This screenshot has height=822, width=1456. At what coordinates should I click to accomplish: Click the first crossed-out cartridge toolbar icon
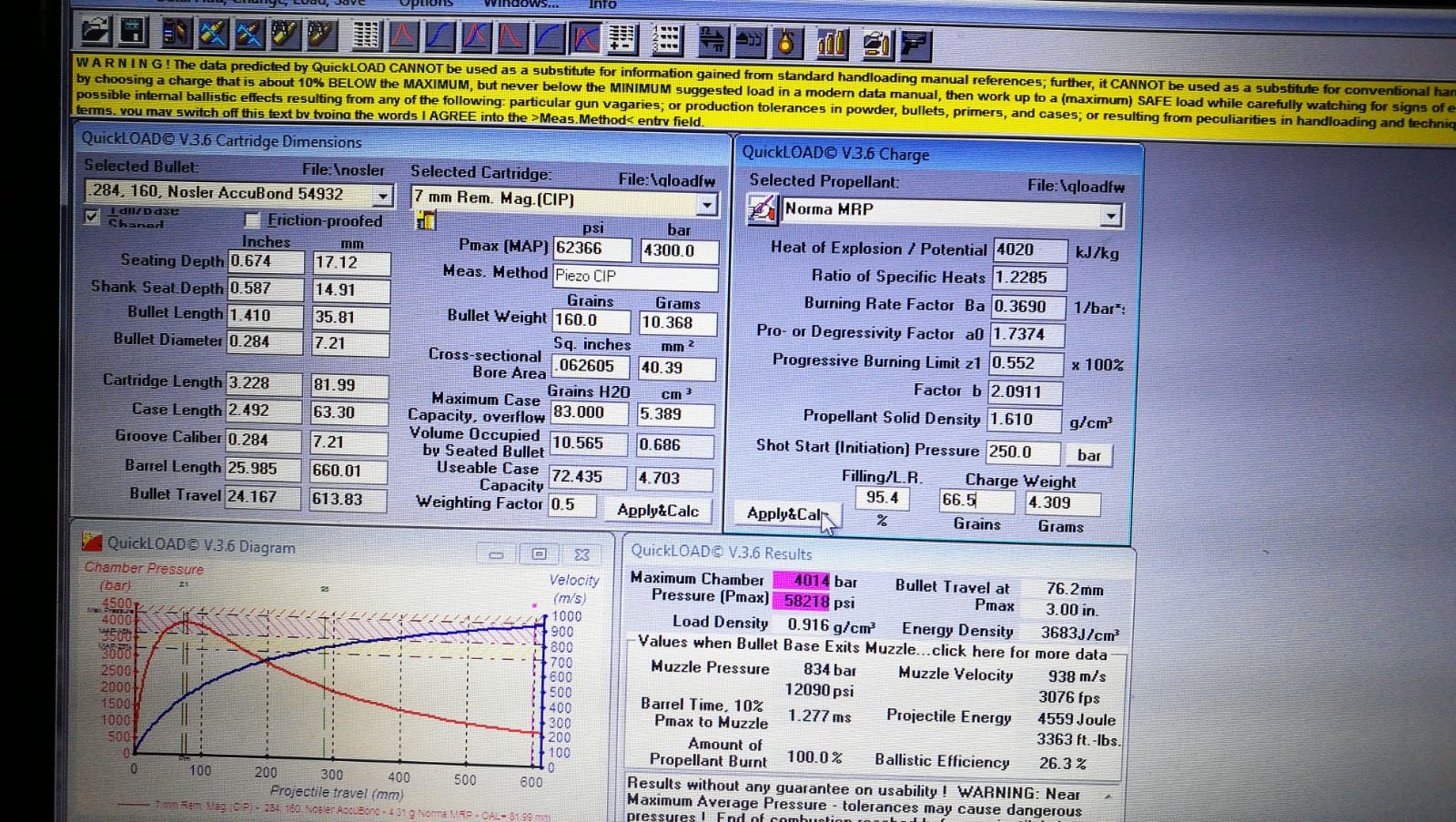point(213,35)
